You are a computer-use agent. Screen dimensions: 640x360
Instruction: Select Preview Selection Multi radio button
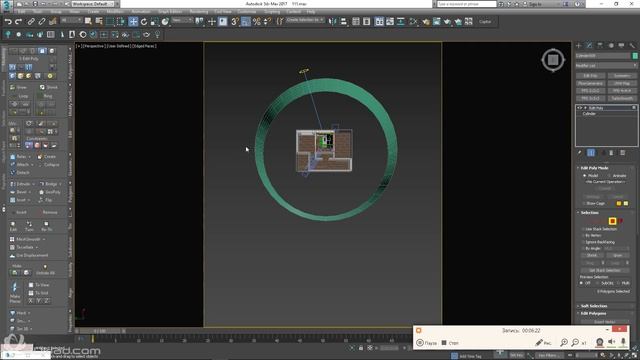(x=618, y=283)
